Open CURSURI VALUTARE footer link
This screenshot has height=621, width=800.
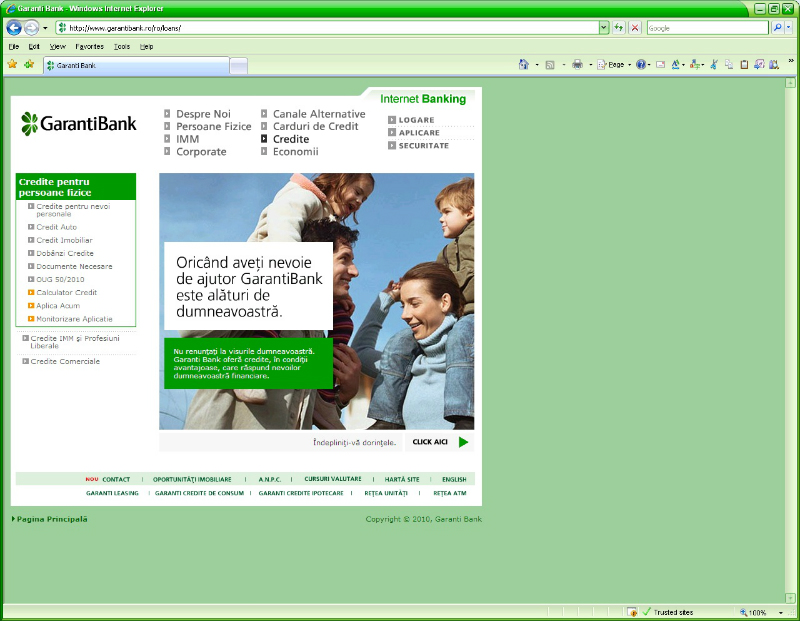pyautogui.click(x=333, y=479)
